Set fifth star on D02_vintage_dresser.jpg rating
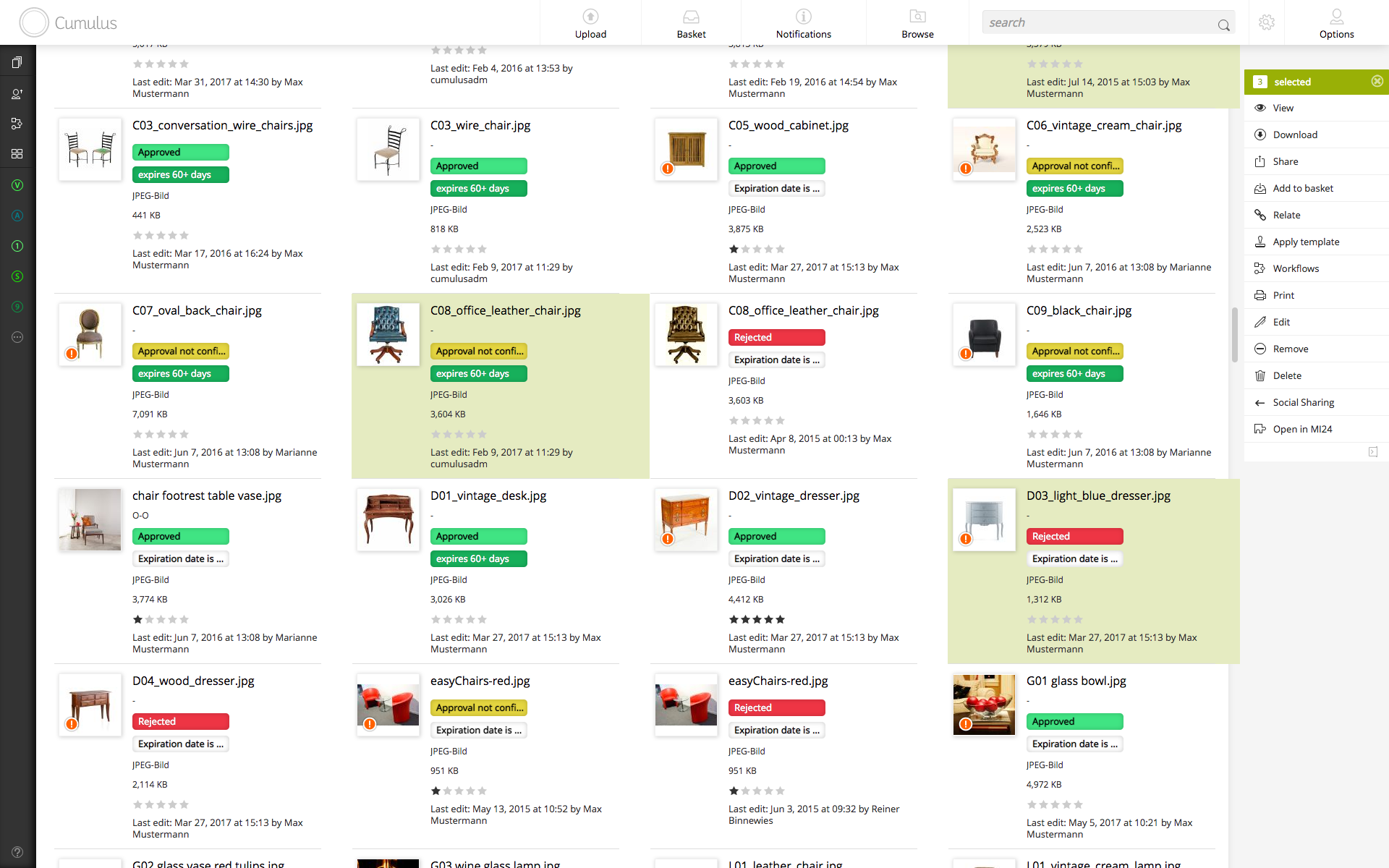Image resolution: width=1389 pixels, height=868 pixels. 780,619
